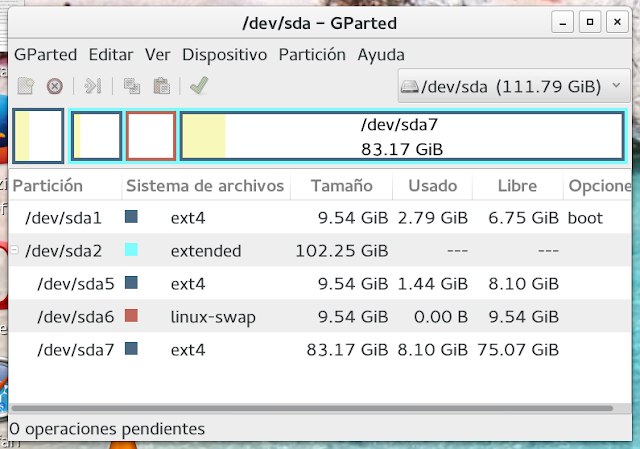Click the 2.79 GiB used value
This screenshot has width=640, height=449.
[433, 218]
